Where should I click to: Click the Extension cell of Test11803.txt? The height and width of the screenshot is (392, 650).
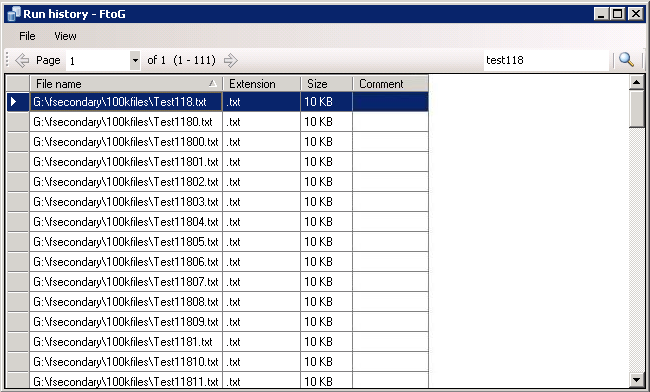pyautogui.click(x=262, y=202)
